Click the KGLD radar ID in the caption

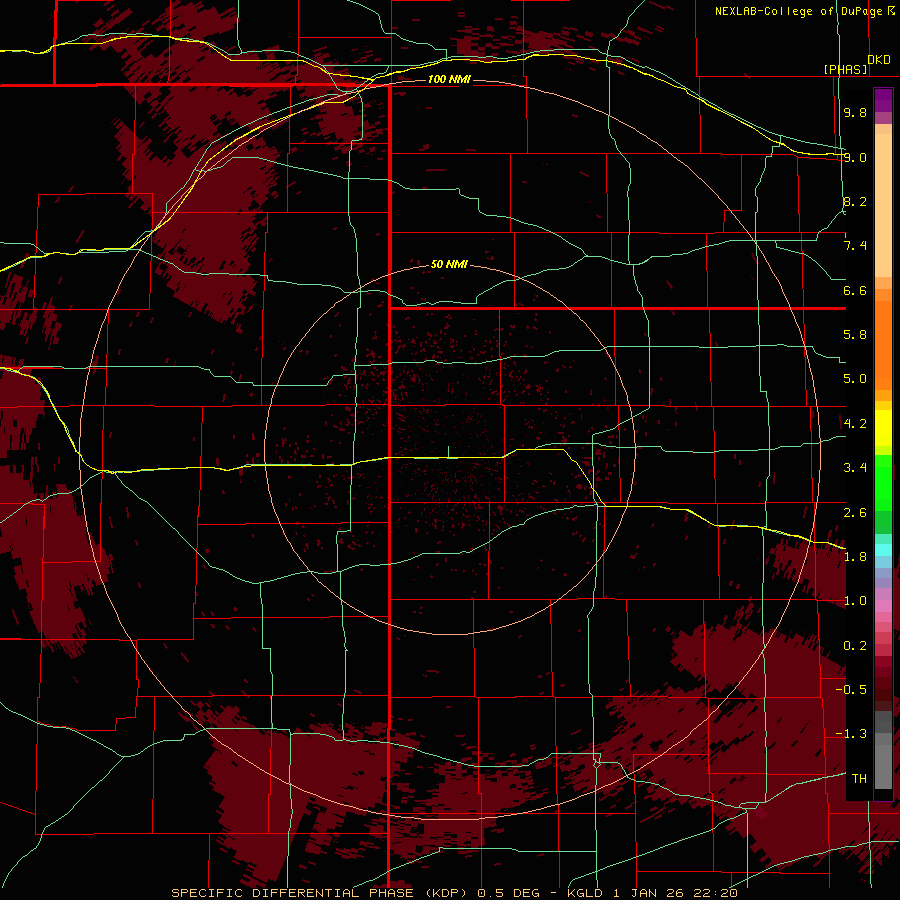(585, 893)
